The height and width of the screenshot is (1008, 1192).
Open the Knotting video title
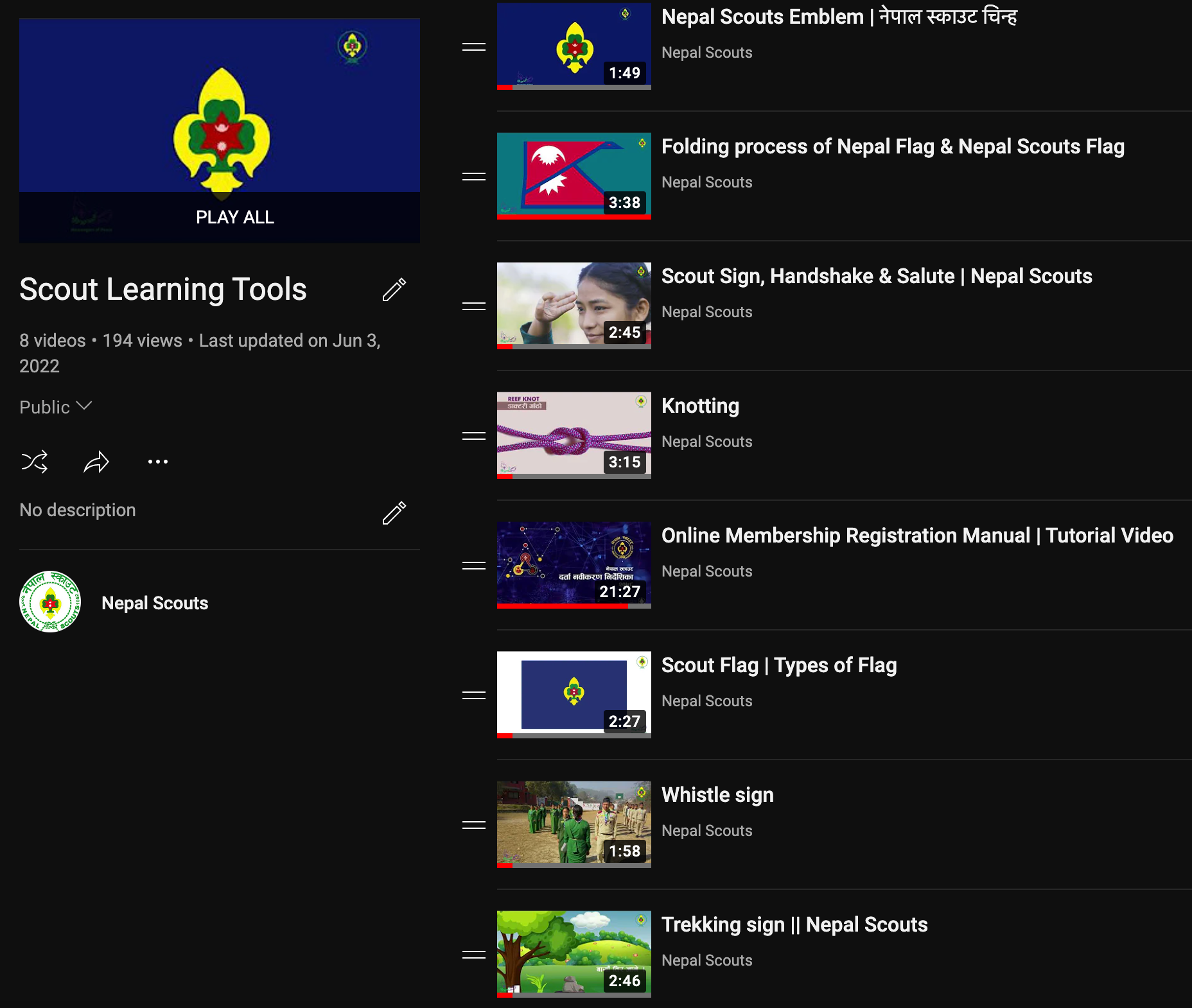(700, 406)
